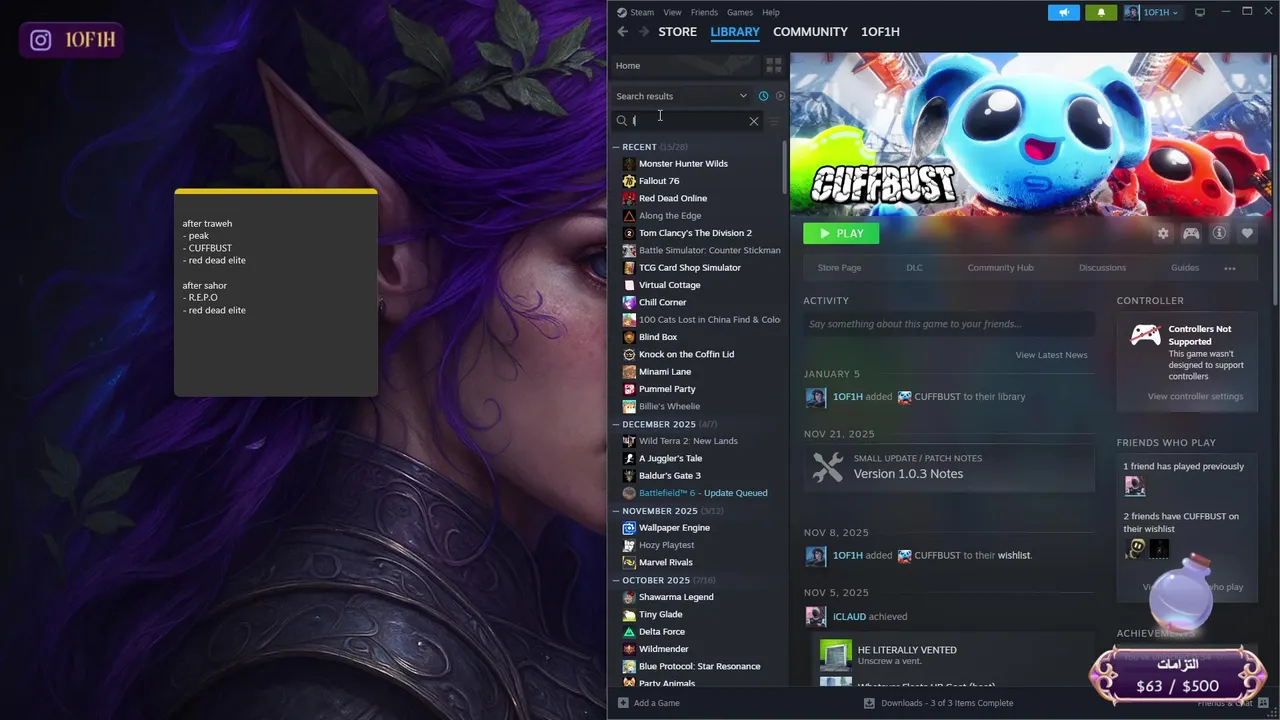Open the Friends menu
This screenshot has width=1280, height=720.
pos(704,12)
